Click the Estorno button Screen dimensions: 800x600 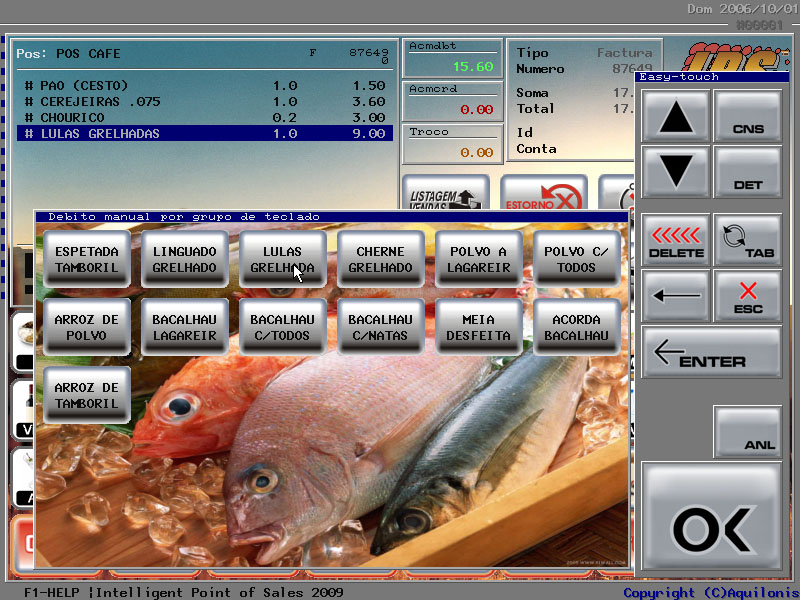543,194
